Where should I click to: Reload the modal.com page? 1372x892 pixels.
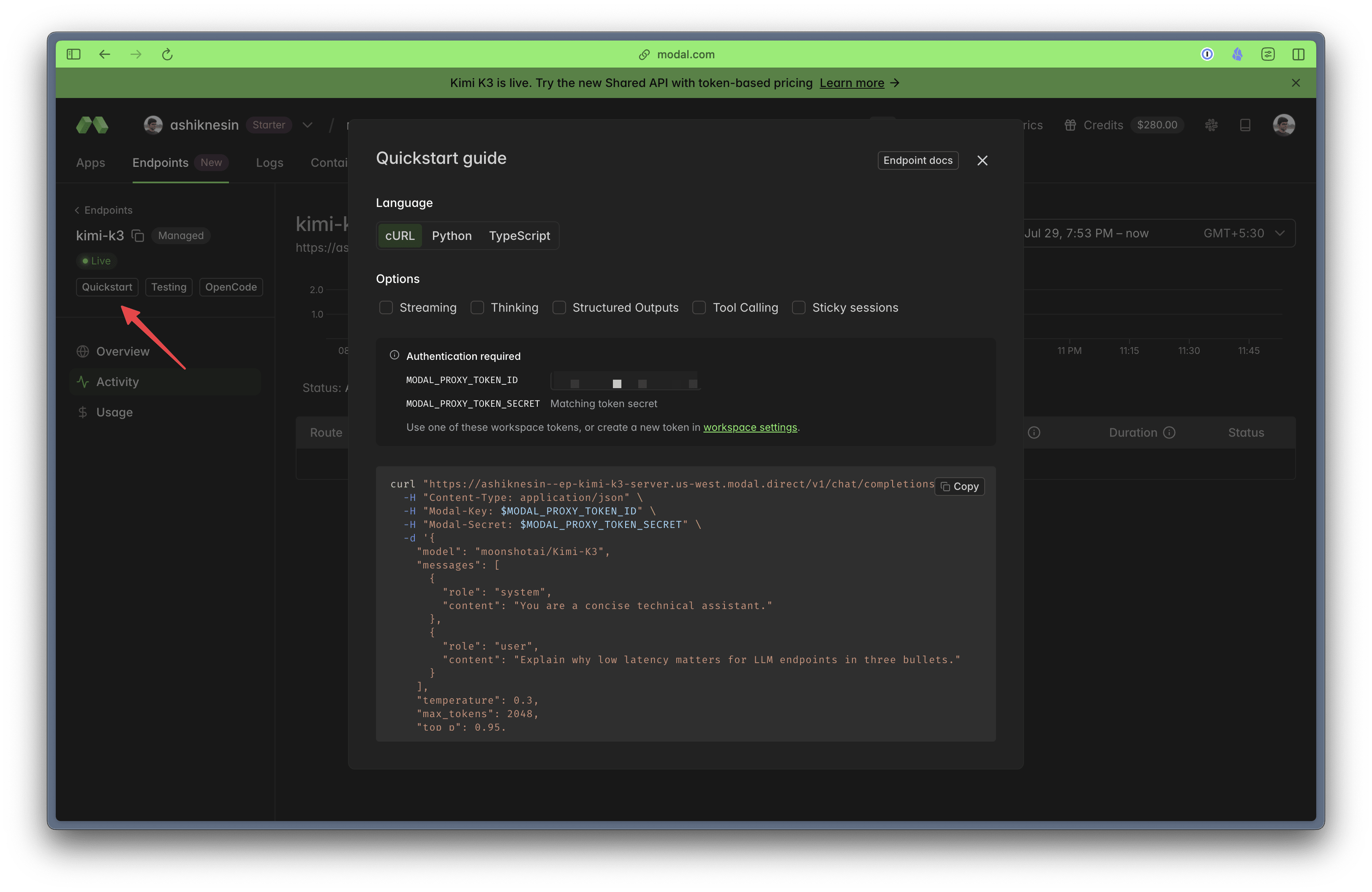(167, 54)
